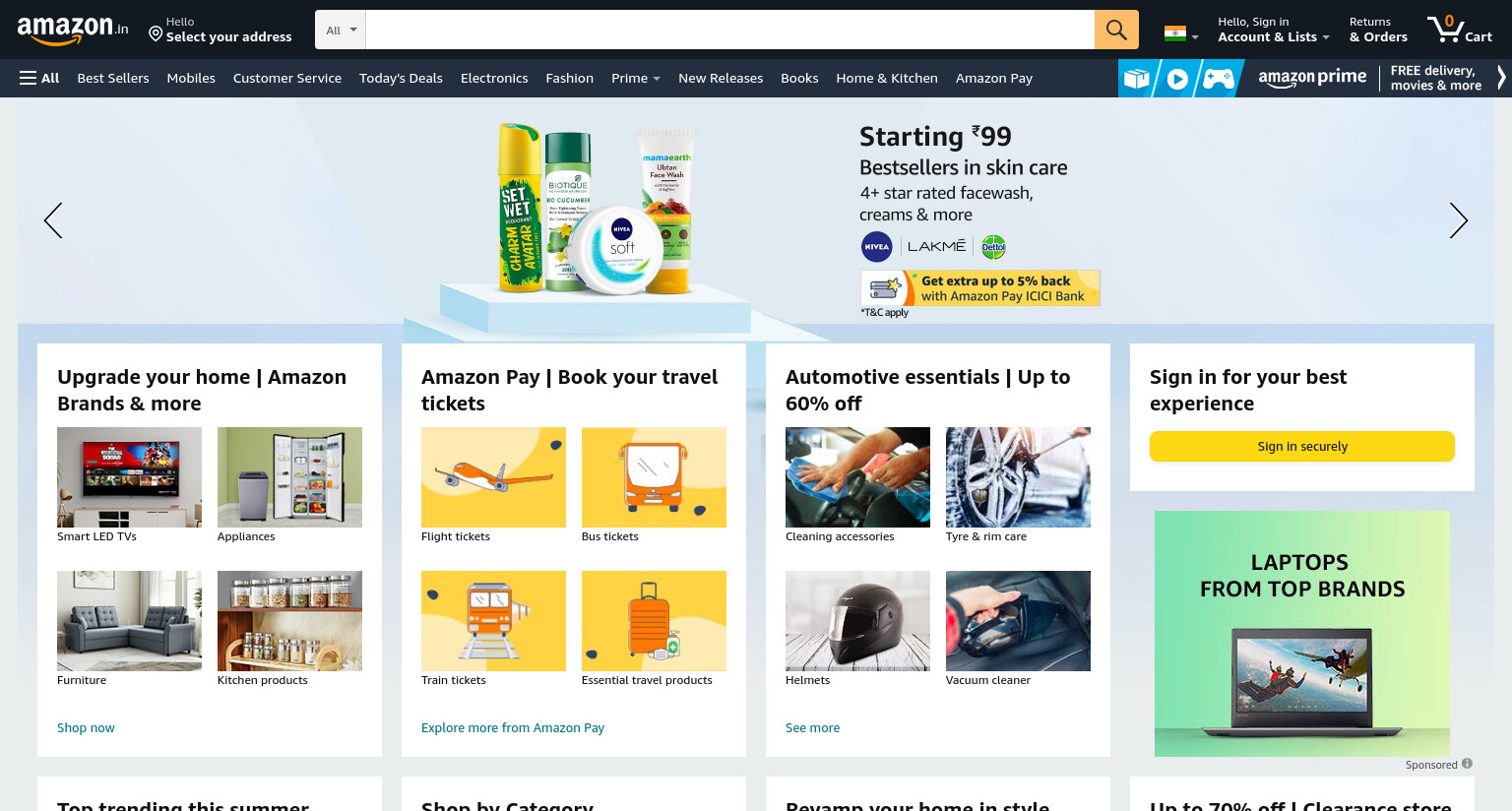The image size is (1512, 811).
Task: Open Today's Deals in the nav bar
Action: pos(401,78)
